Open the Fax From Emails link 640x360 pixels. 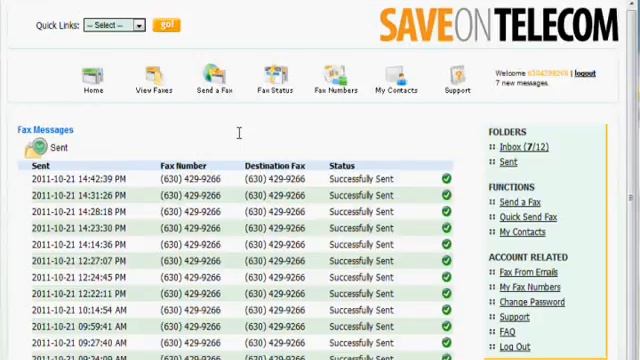529,272
